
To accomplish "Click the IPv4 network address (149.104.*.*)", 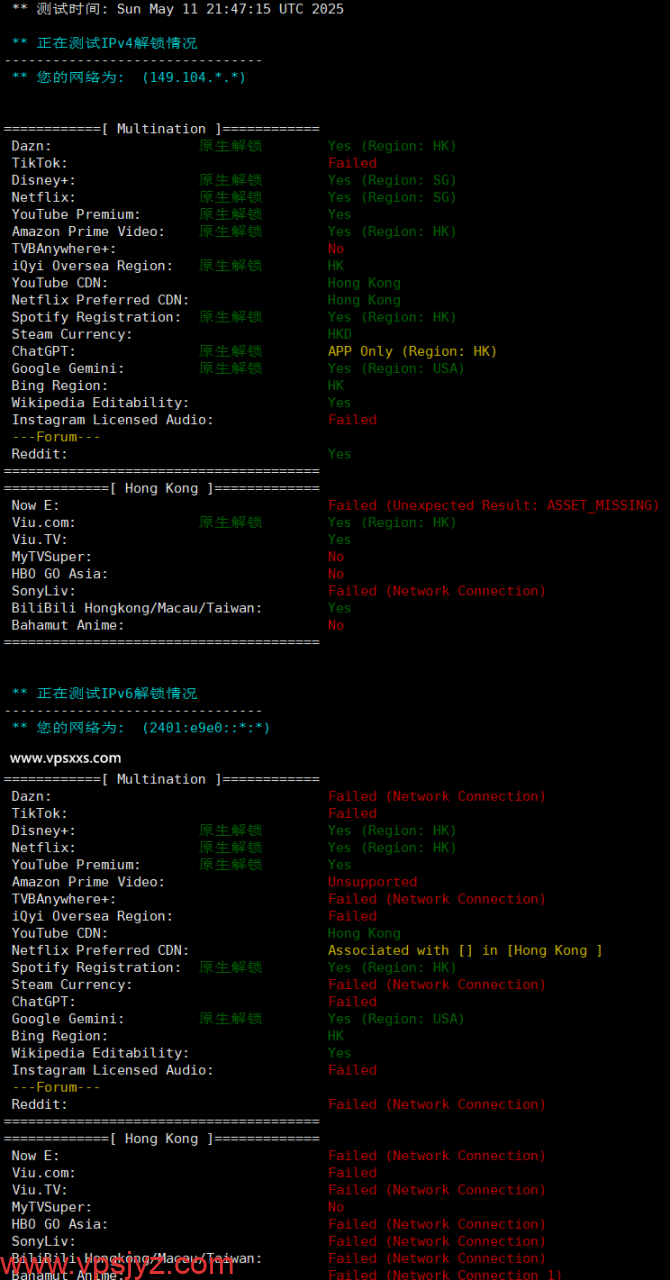I will pos(194,77).
